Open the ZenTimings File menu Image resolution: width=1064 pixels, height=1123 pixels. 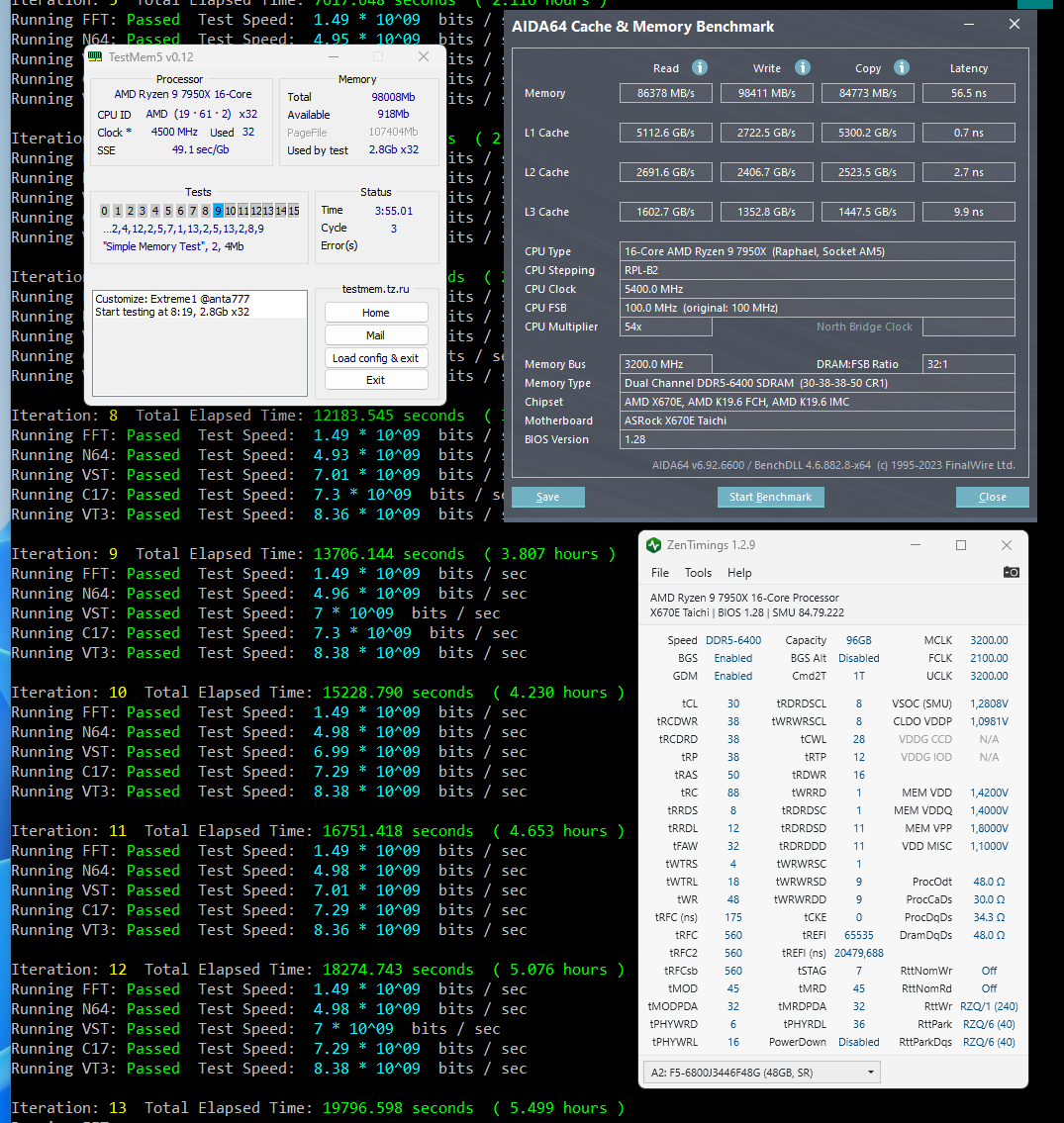coord(660,572)
